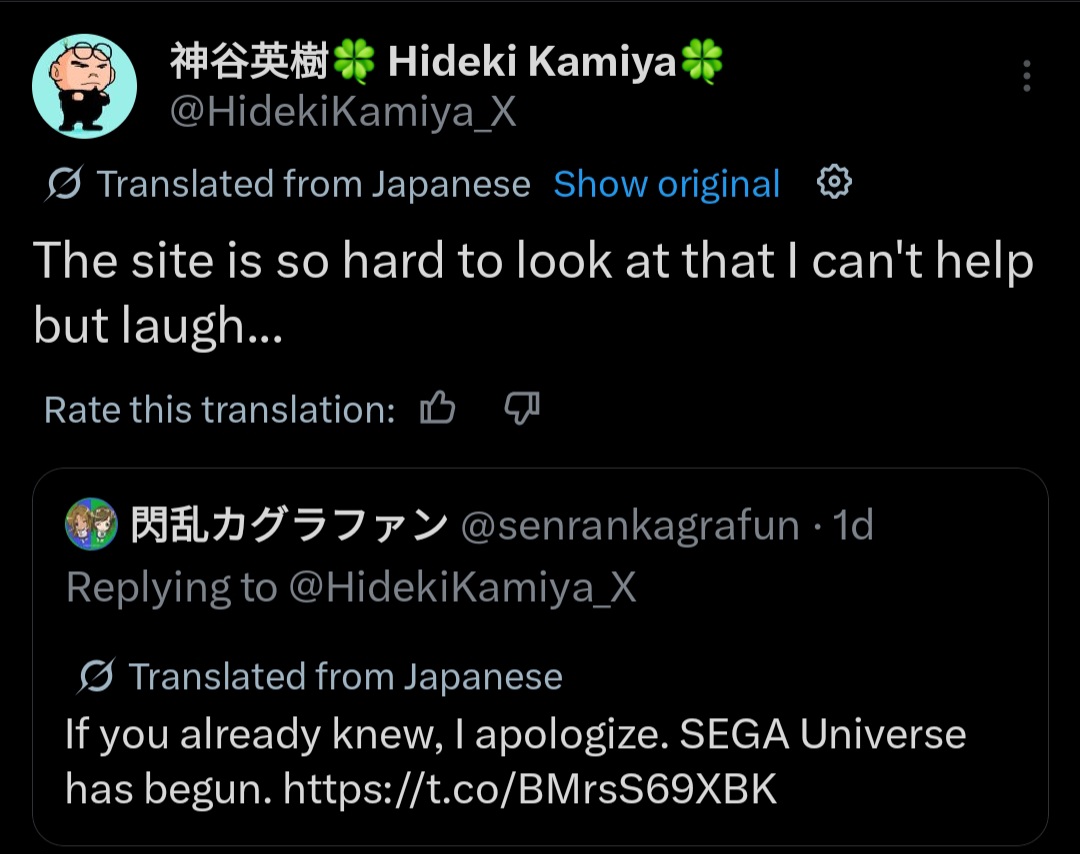Image resolution: width=1080 pixels, height=854 pixels.
Task: Rate the translation with thumbs down
Action: (522, 408)
